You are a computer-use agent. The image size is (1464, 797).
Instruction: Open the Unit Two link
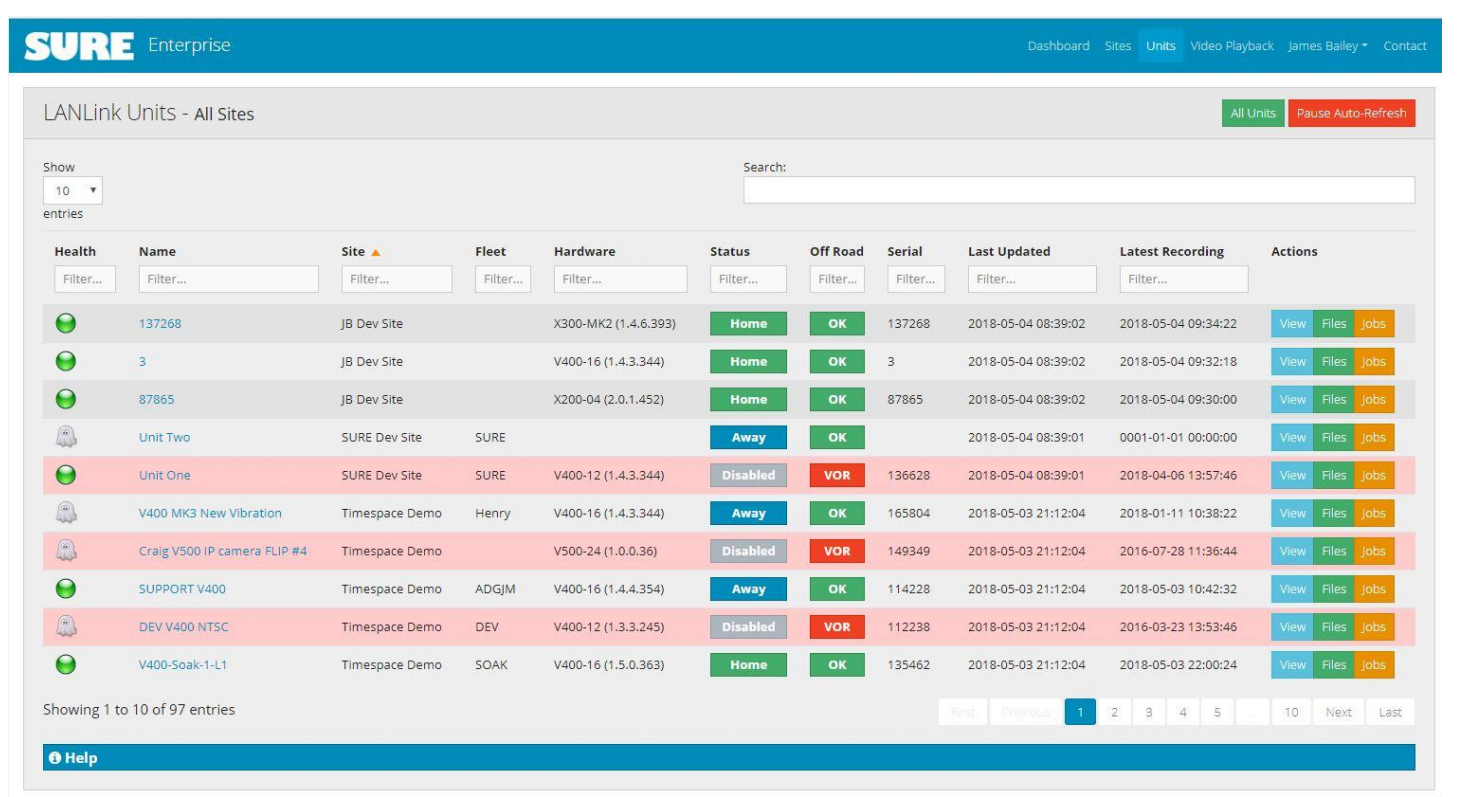click(164, 437)
